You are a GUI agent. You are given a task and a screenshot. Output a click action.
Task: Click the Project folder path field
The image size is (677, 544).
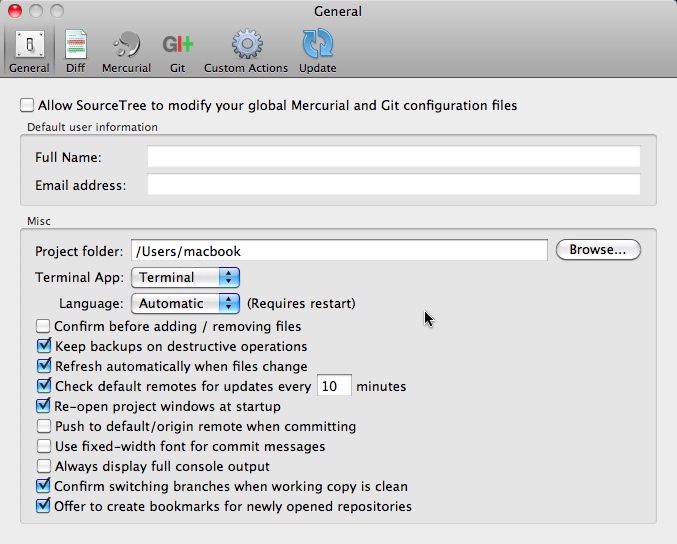(x=339, y=250)
